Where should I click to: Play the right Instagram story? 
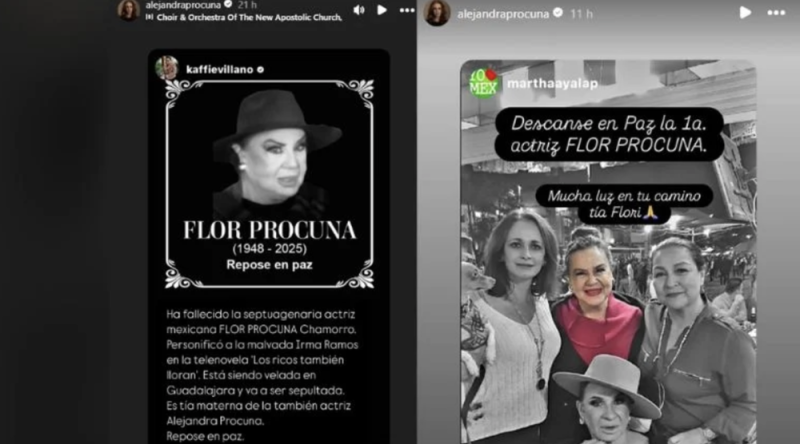[x=745, y=13]
